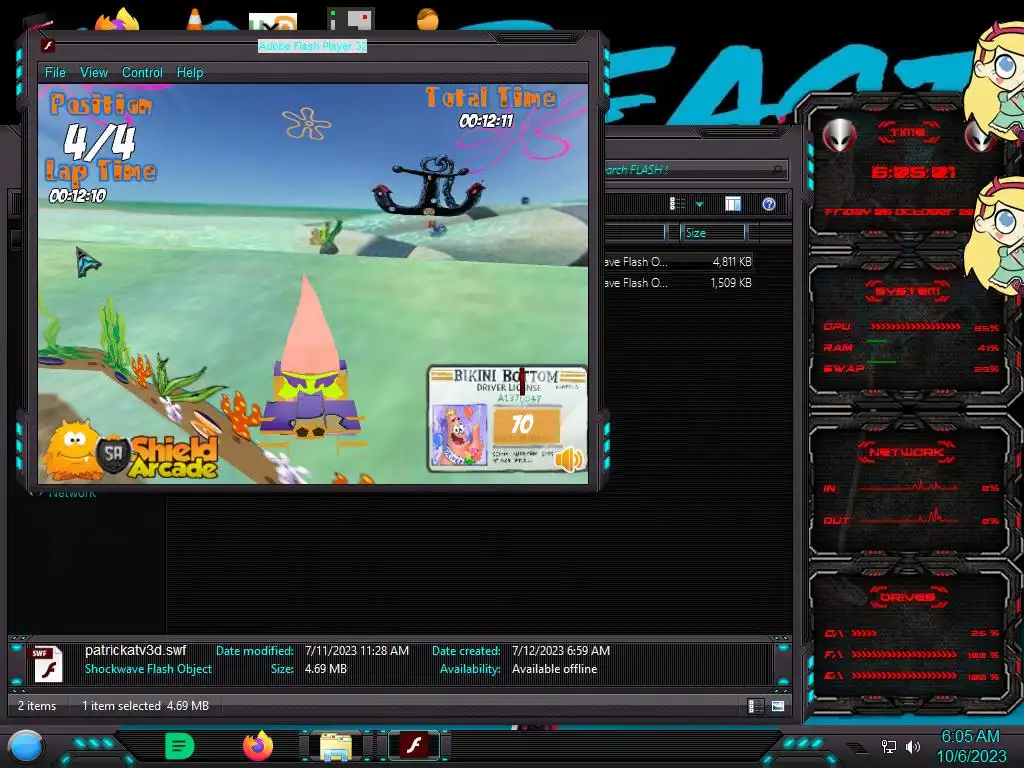This screenshot has height=768, width=1024.
Task: Click the search FLASH input field
Action: [694, 170]
